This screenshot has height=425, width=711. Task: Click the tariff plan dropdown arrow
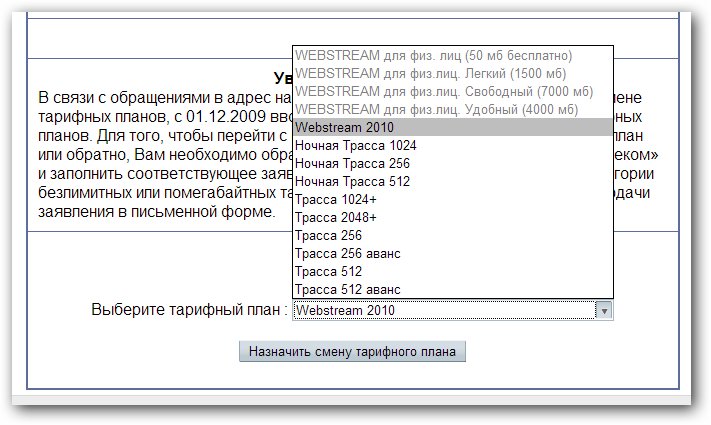pos(604,311)
